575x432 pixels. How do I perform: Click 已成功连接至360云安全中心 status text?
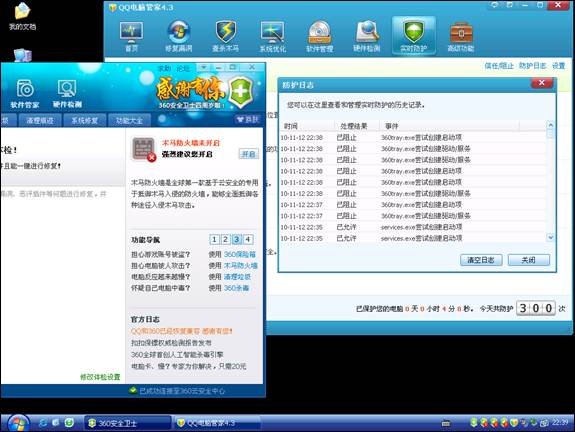(x=182, y=391)
